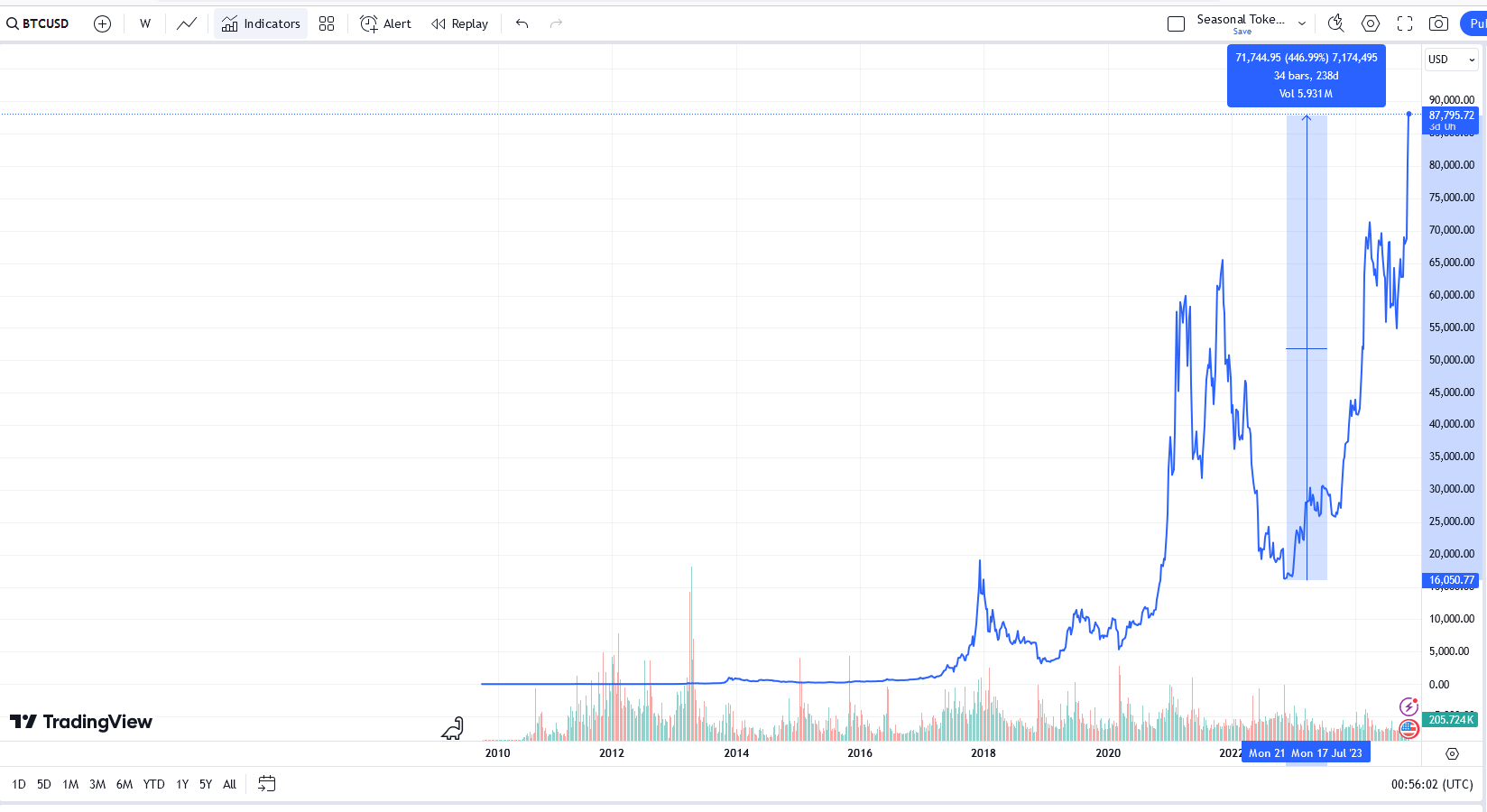The width and height of the screenshot is (1487, 812).
Task: Open the quick search lightning icon
Action: tap(1335, 24)
